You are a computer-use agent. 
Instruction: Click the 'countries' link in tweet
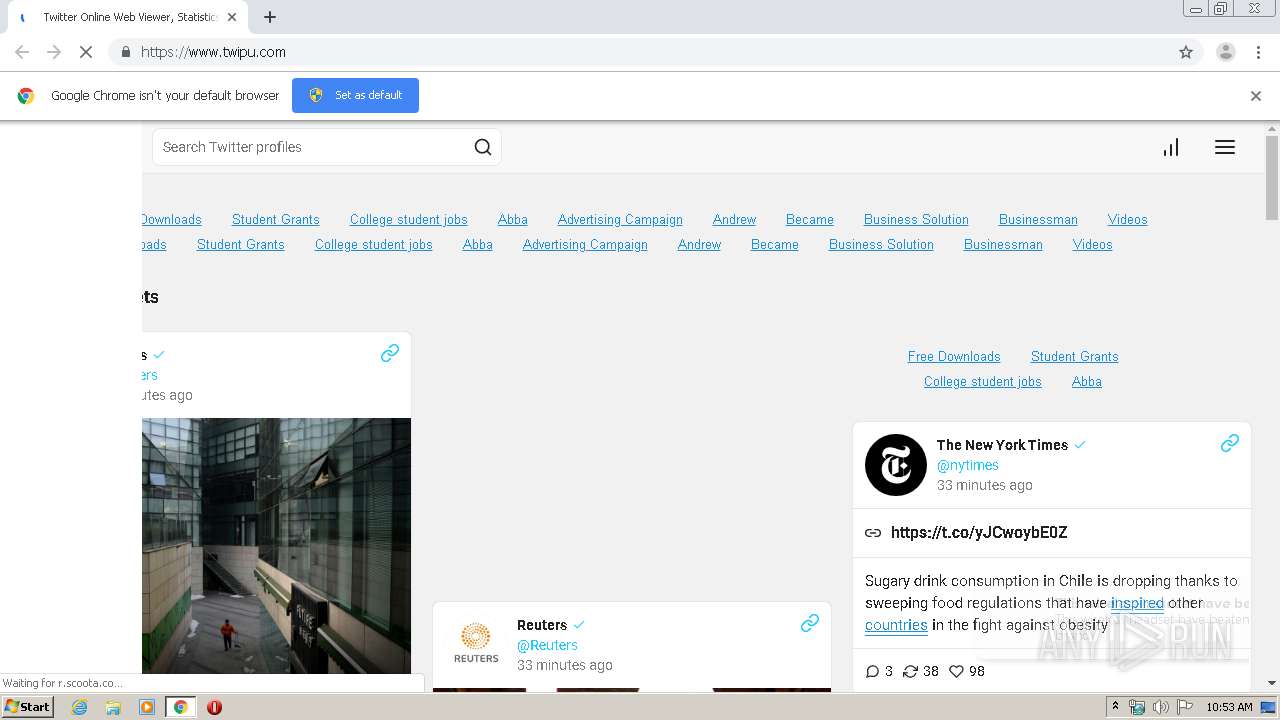point(896,625)
